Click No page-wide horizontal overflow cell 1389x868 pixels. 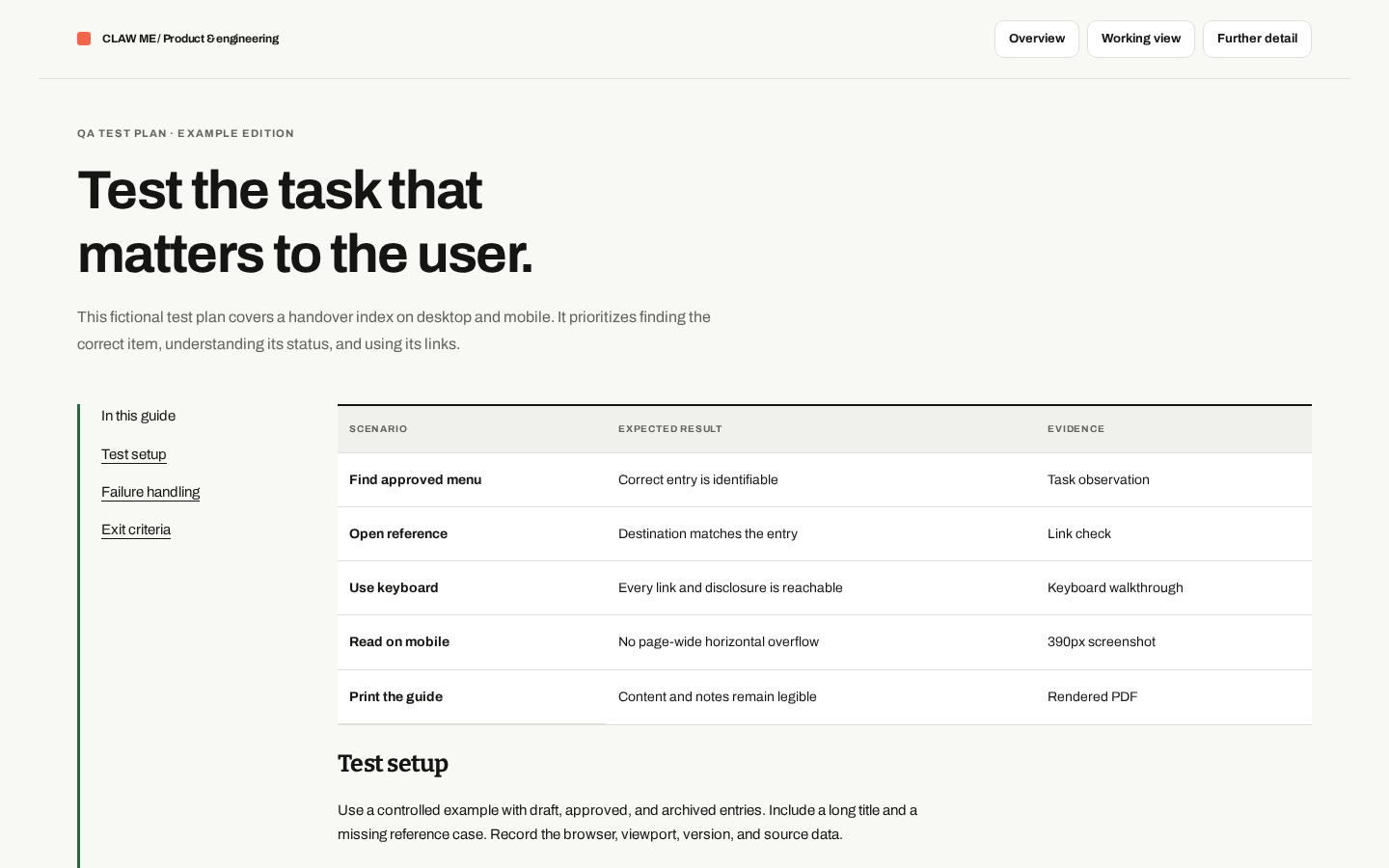(821, 642)
